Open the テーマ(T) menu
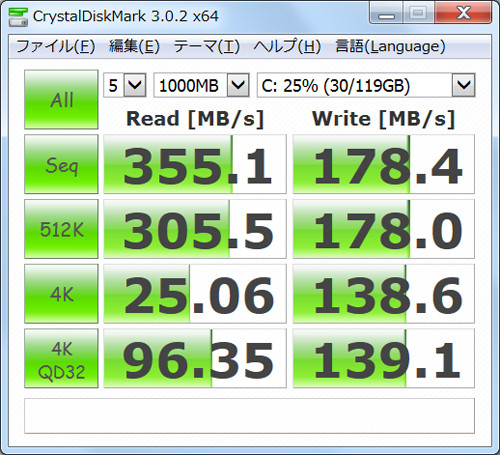 (207, 46)
